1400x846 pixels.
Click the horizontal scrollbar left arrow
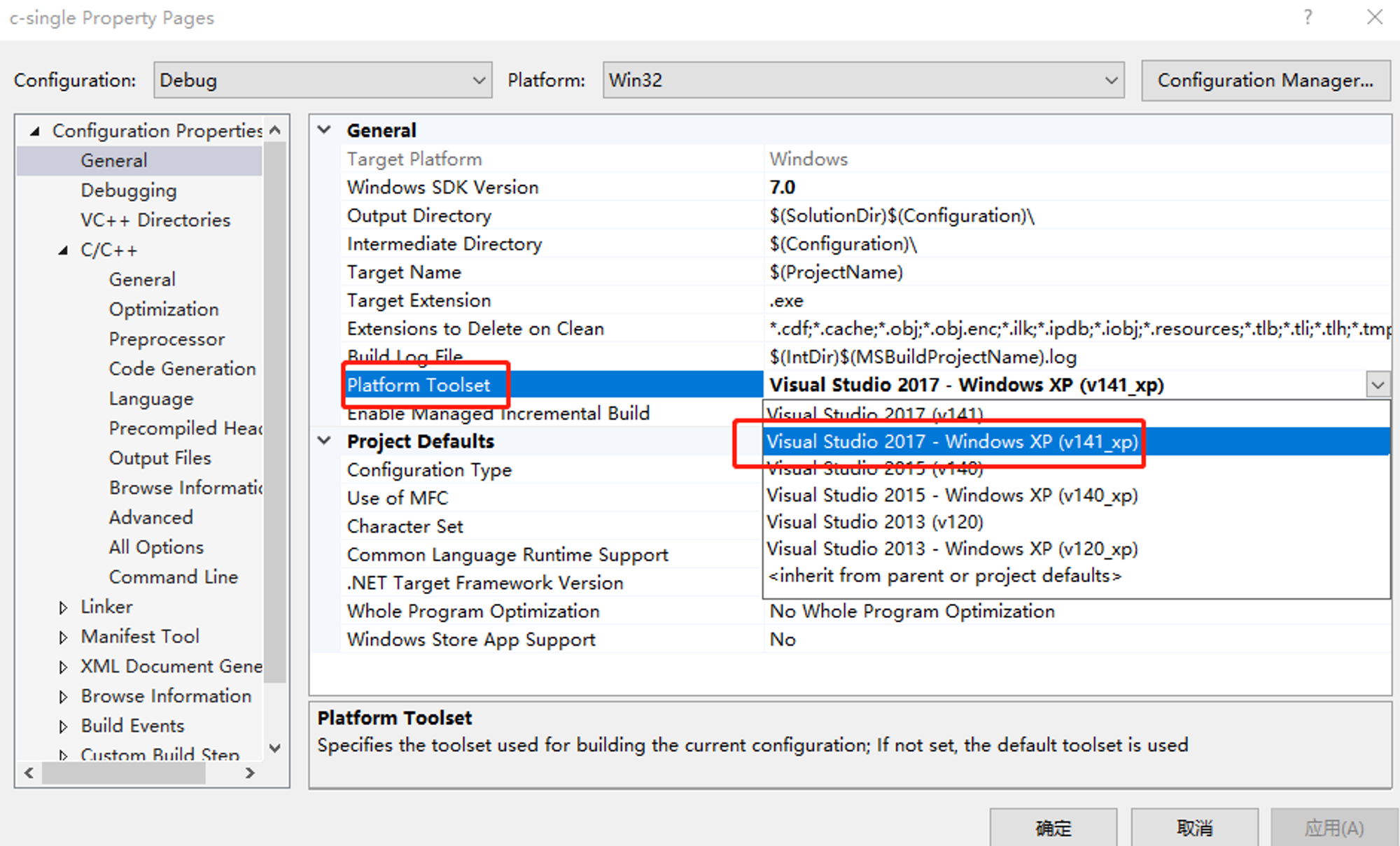pos(29,773)
